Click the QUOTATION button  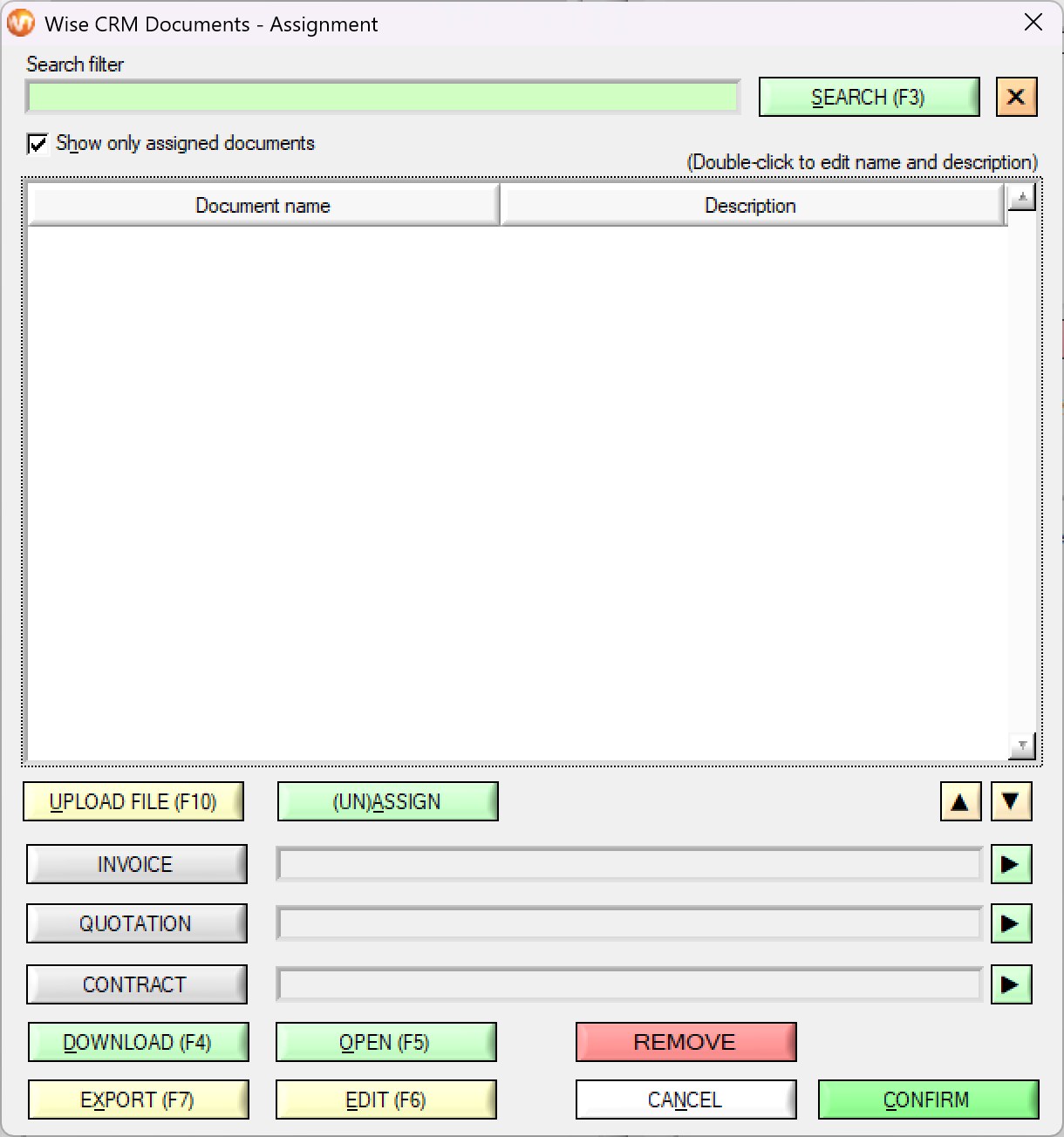(x=136, y=923)
